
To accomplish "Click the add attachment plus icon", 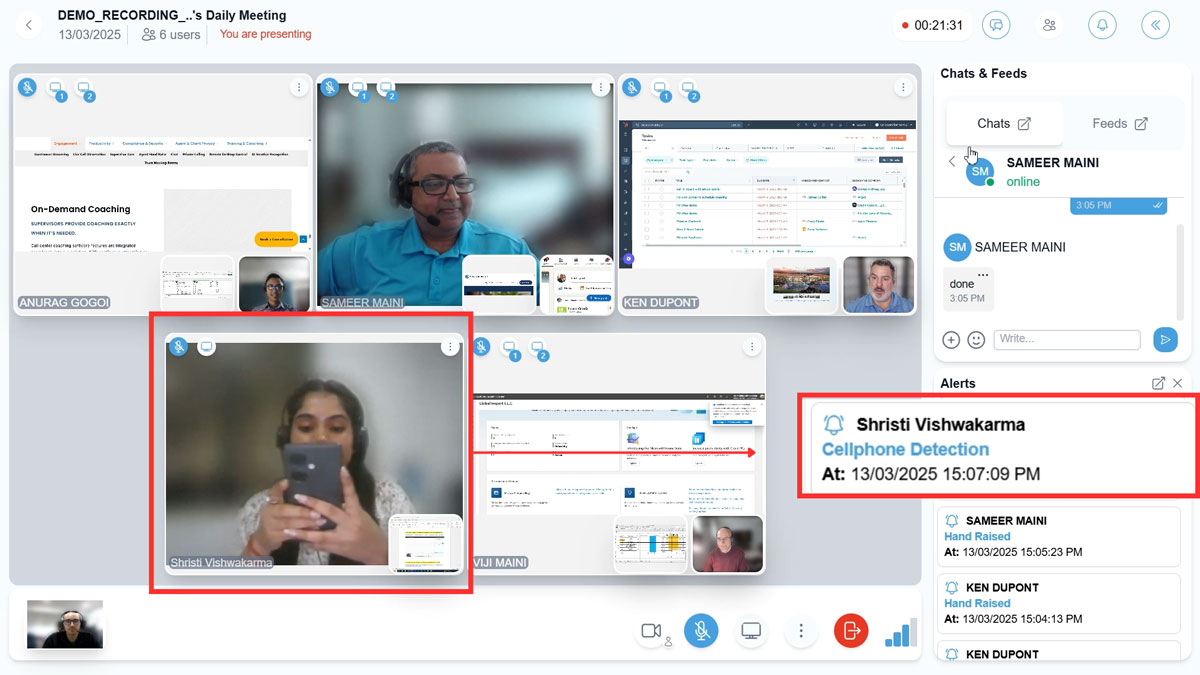I will (x=951, y=340).
